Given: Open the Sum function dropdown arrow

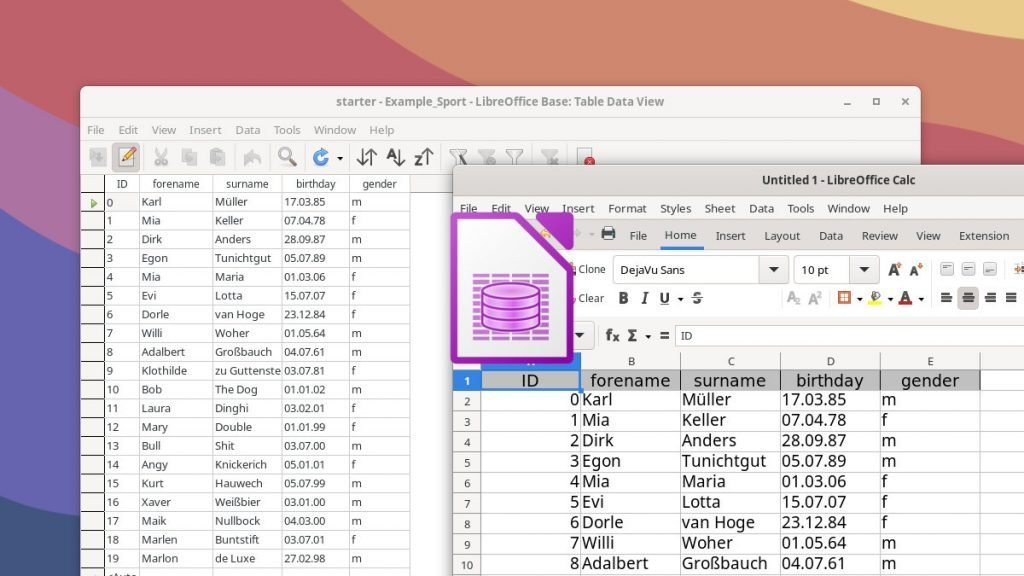Looking at the screenshot, I should pyautogui.click(x=648, y=336).
